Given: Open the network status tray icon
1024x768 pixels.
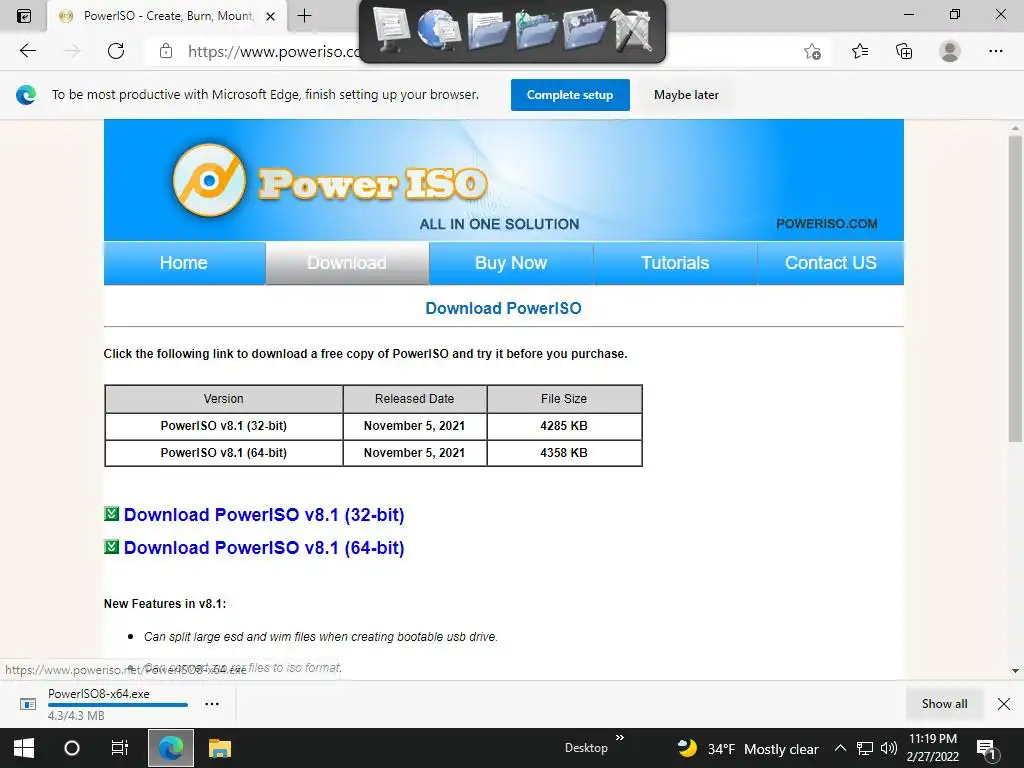Looking at the screenshot, I should pyautogui.click(x=865, y=748).
